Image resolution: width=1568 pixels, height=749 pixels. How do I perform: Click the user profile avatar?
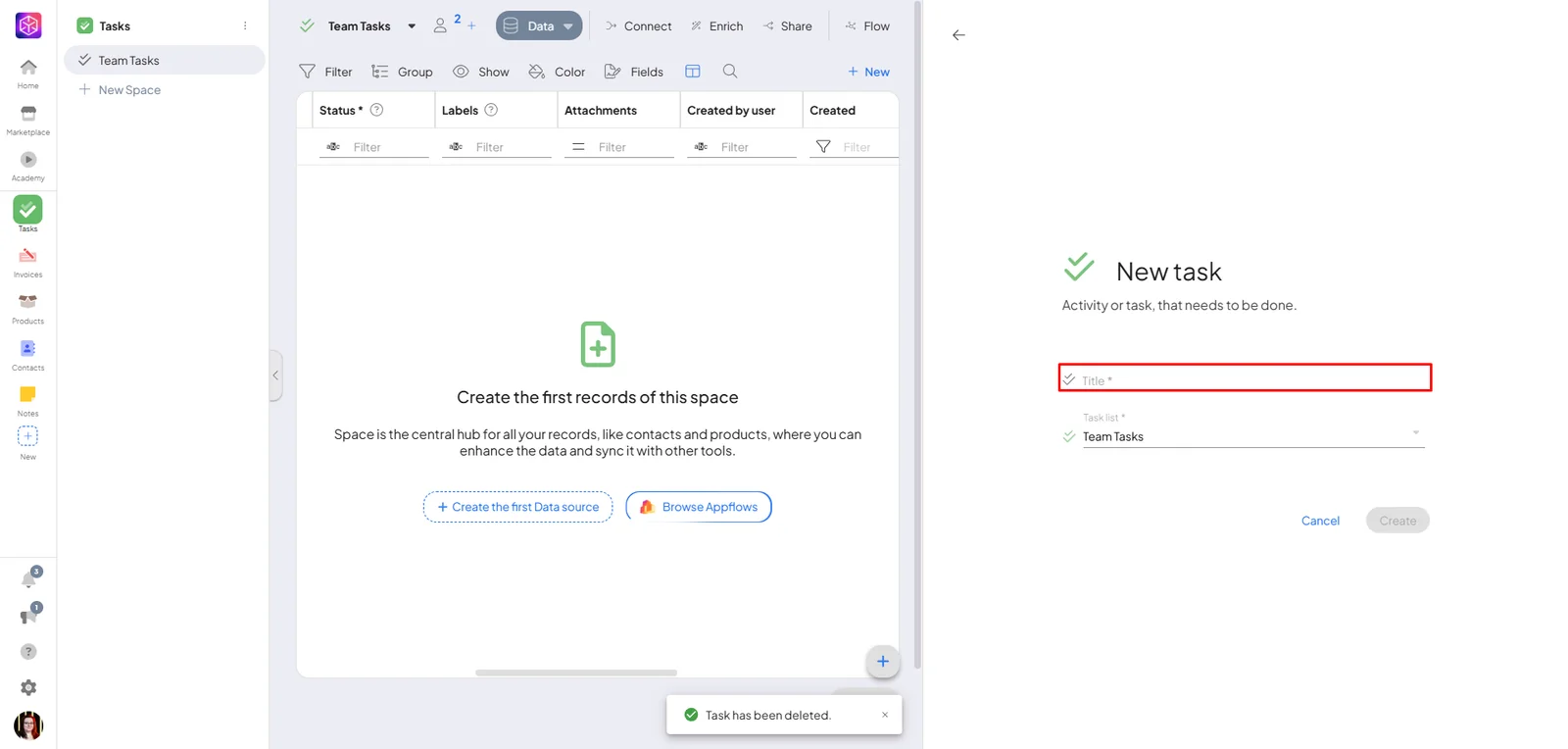(x=28, y=725)
